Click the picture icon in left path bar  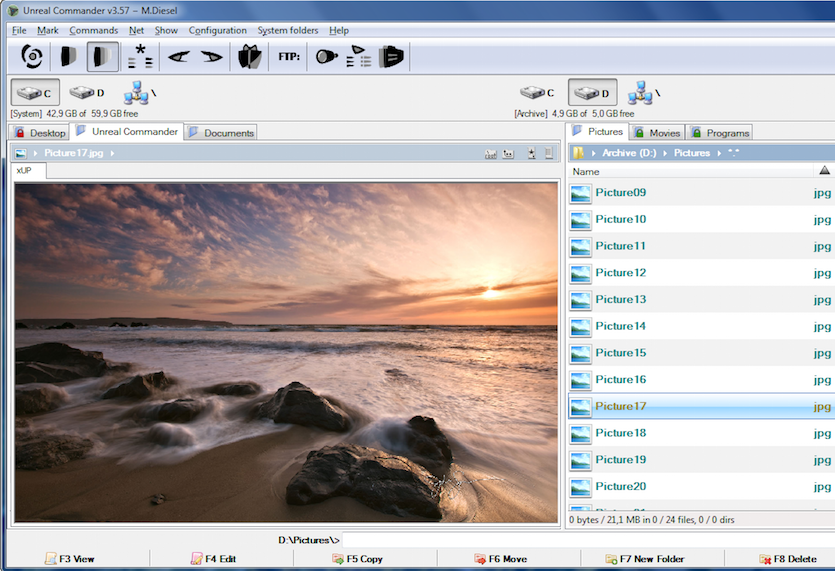tap(21, 153)
